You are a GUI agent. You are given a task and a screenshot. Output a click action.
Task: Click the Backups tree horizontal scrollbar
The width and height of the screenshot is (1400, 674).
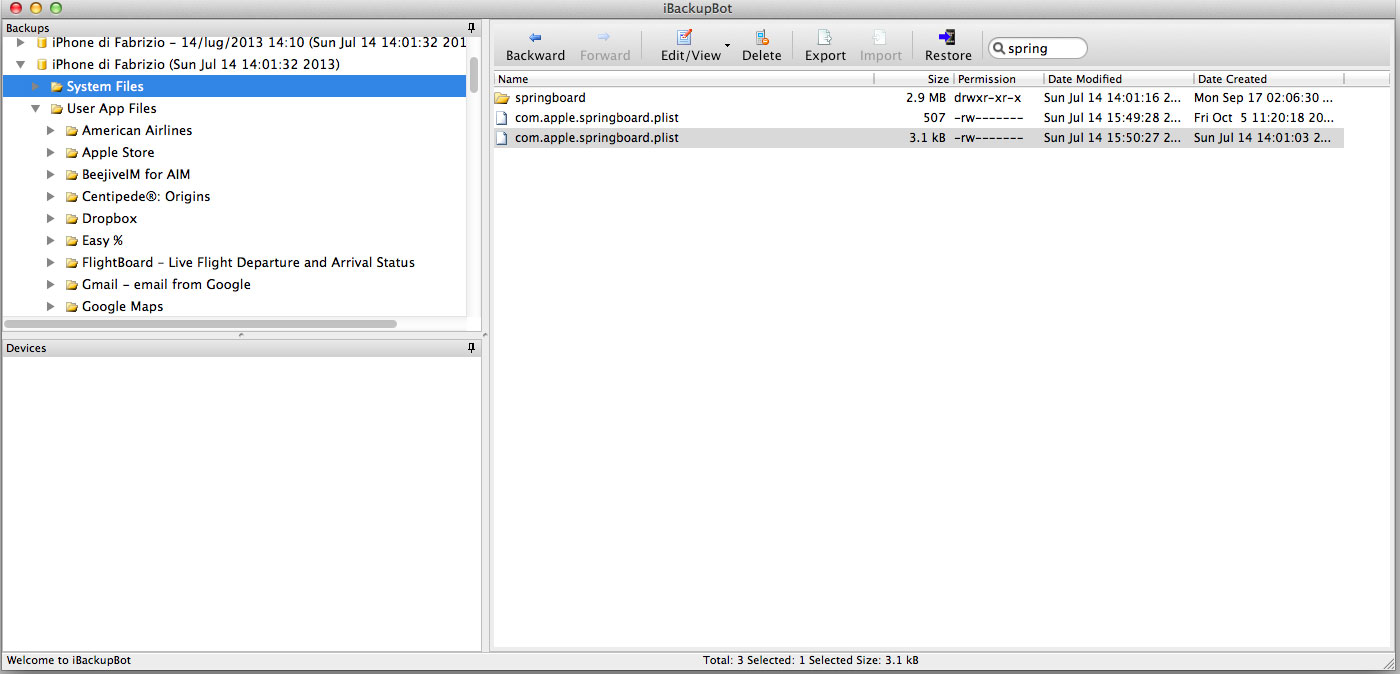click(201, 324)
